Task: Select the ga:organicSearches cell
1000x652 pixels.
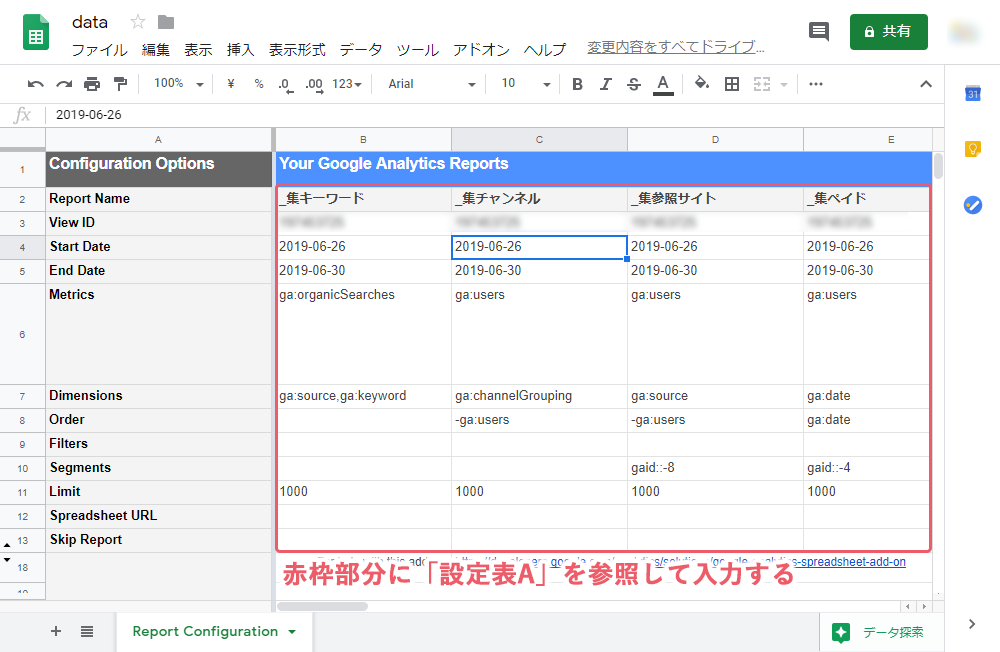Action: [x=363, y=334]
